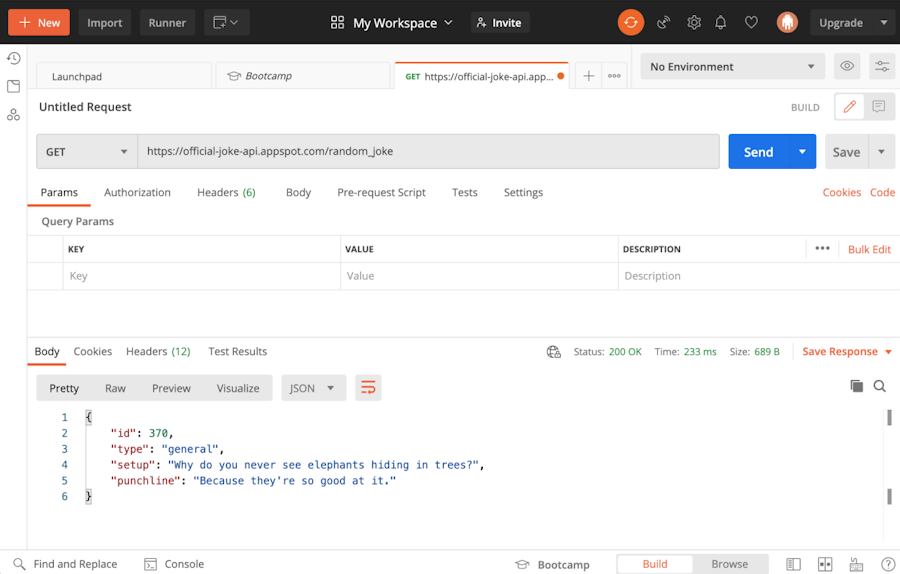Open the manage environments sliders icon
The width and height of the screenshot is (900, 574).
(x=882, y=66)
